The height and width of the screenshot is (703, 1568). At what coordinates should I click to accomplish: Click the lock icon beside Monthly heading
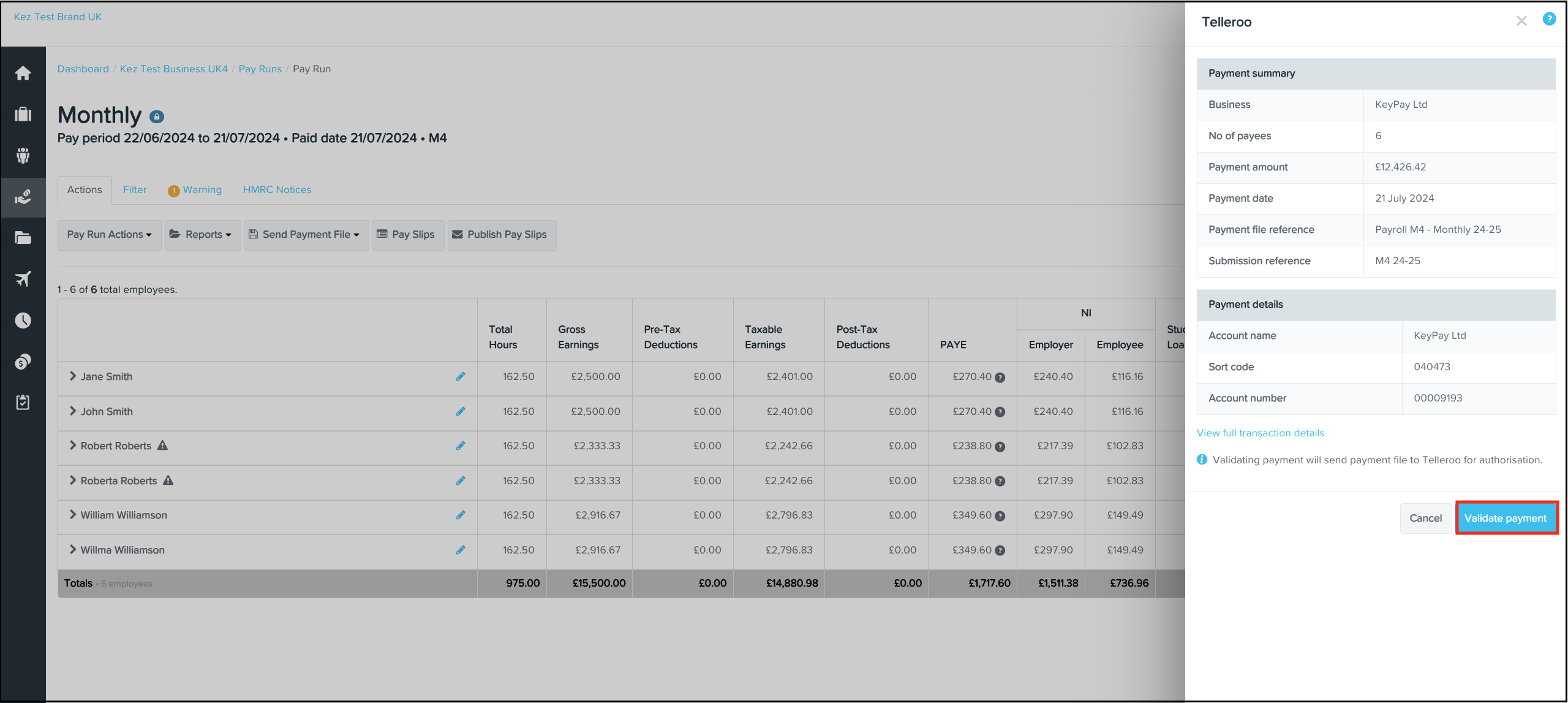tap(157, 116)
